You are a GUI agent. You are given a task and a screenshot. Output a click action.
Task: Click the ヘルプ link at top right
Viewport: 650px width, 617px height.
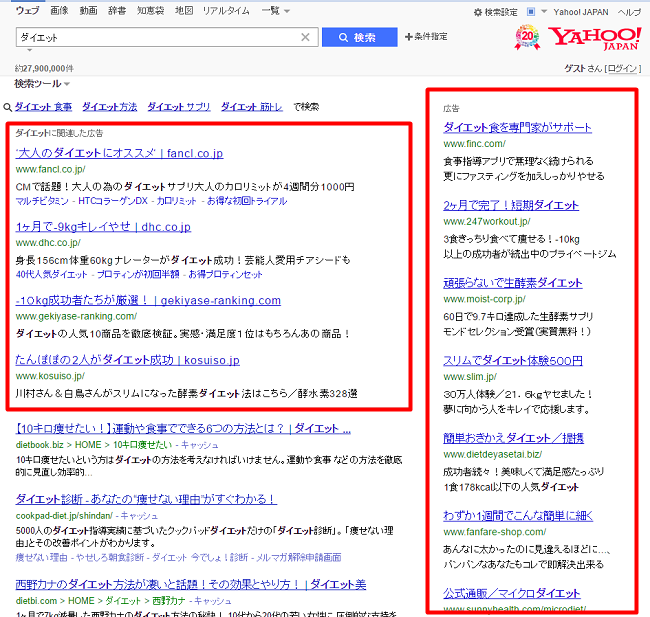click(x=630, y=12)
